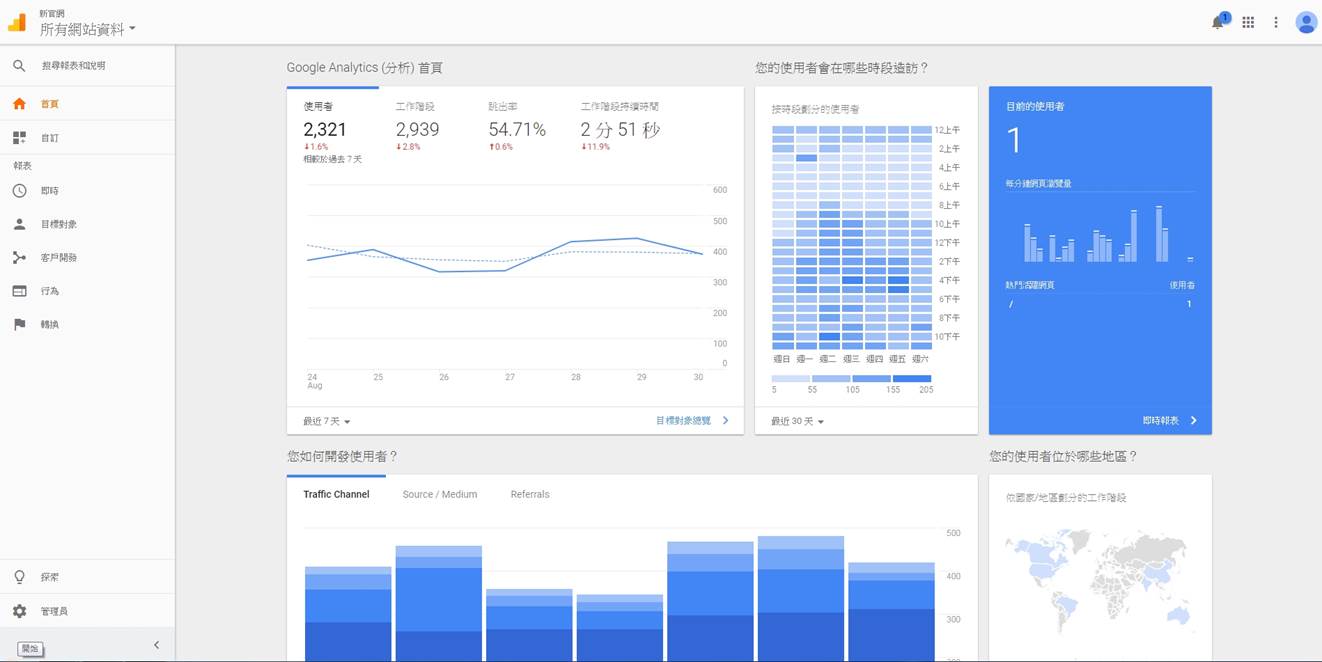Open the 目標對象總覽 link
This screenshot has height=662, width=1322.
pyautogui.click(x=686, y=420)
